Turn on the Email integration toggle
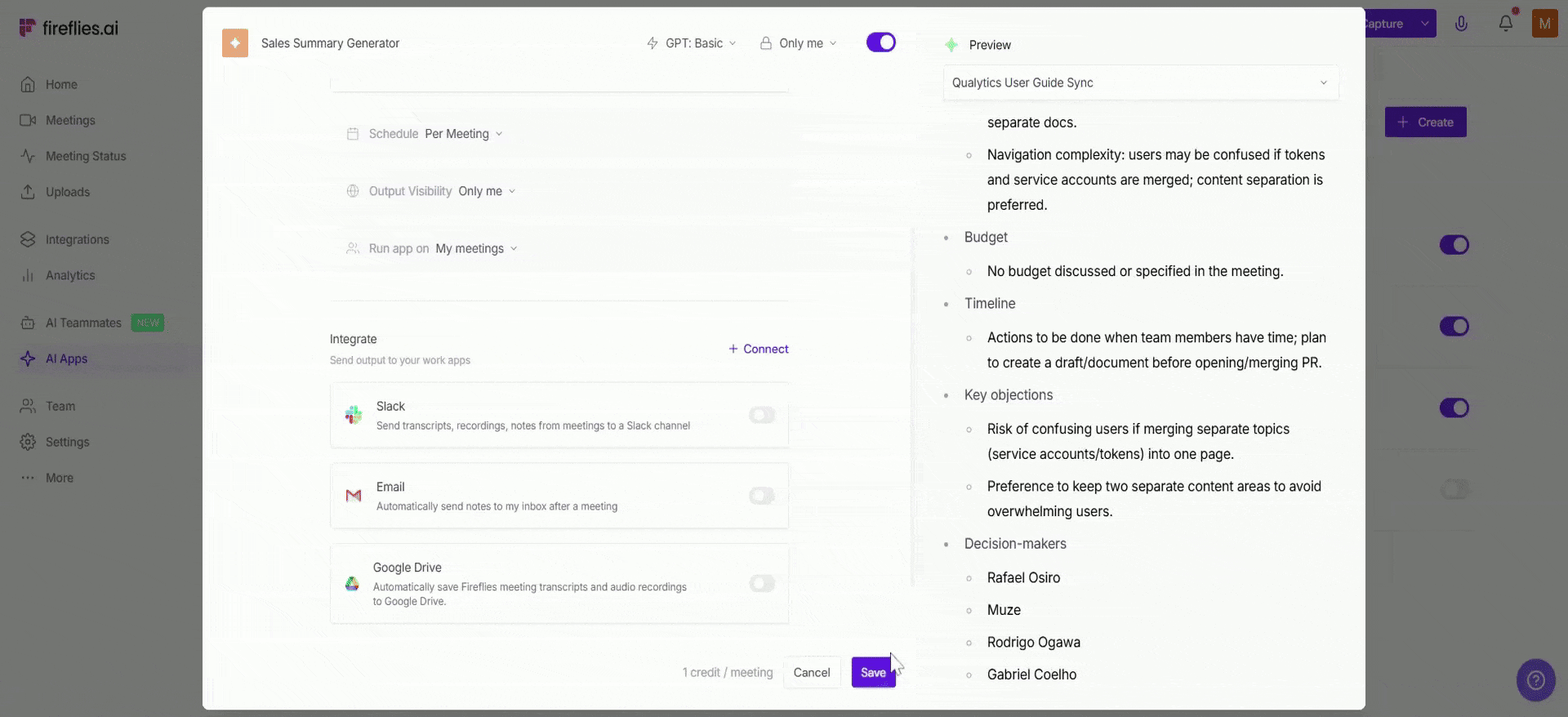This screenshot has height=717, width=1568. (762, 496)
